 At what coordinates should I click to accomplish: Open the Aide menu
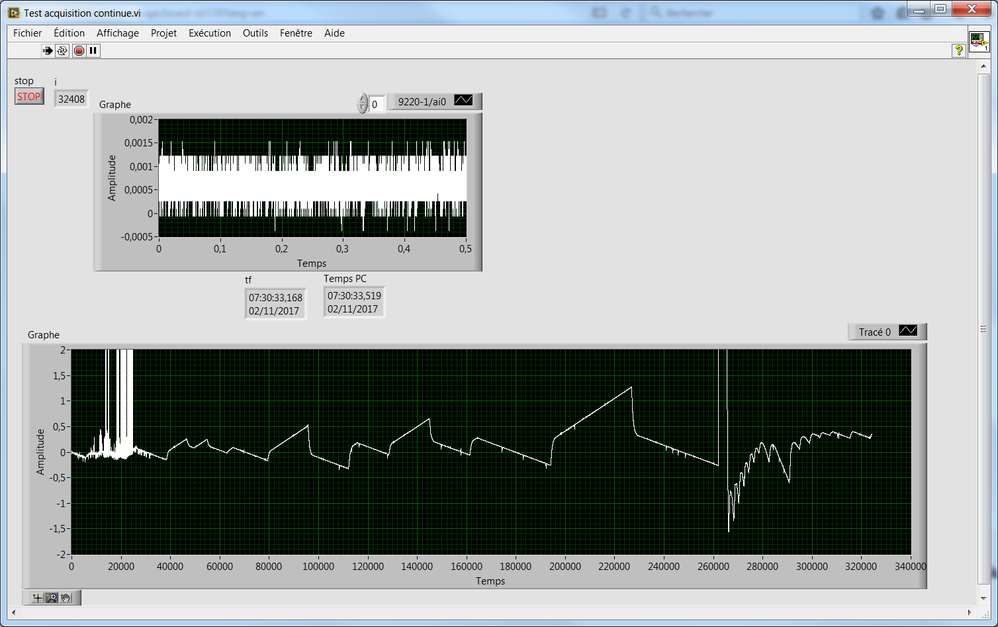point(334,33)
